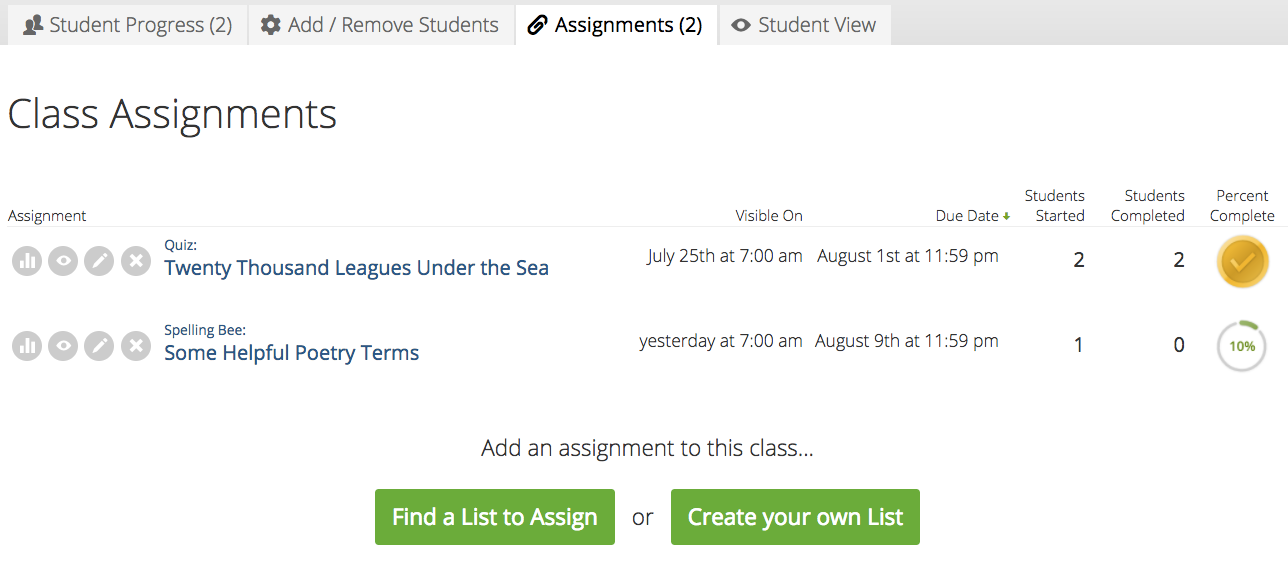Click the gold completed checkmark badge

(x=1242, y=262)
